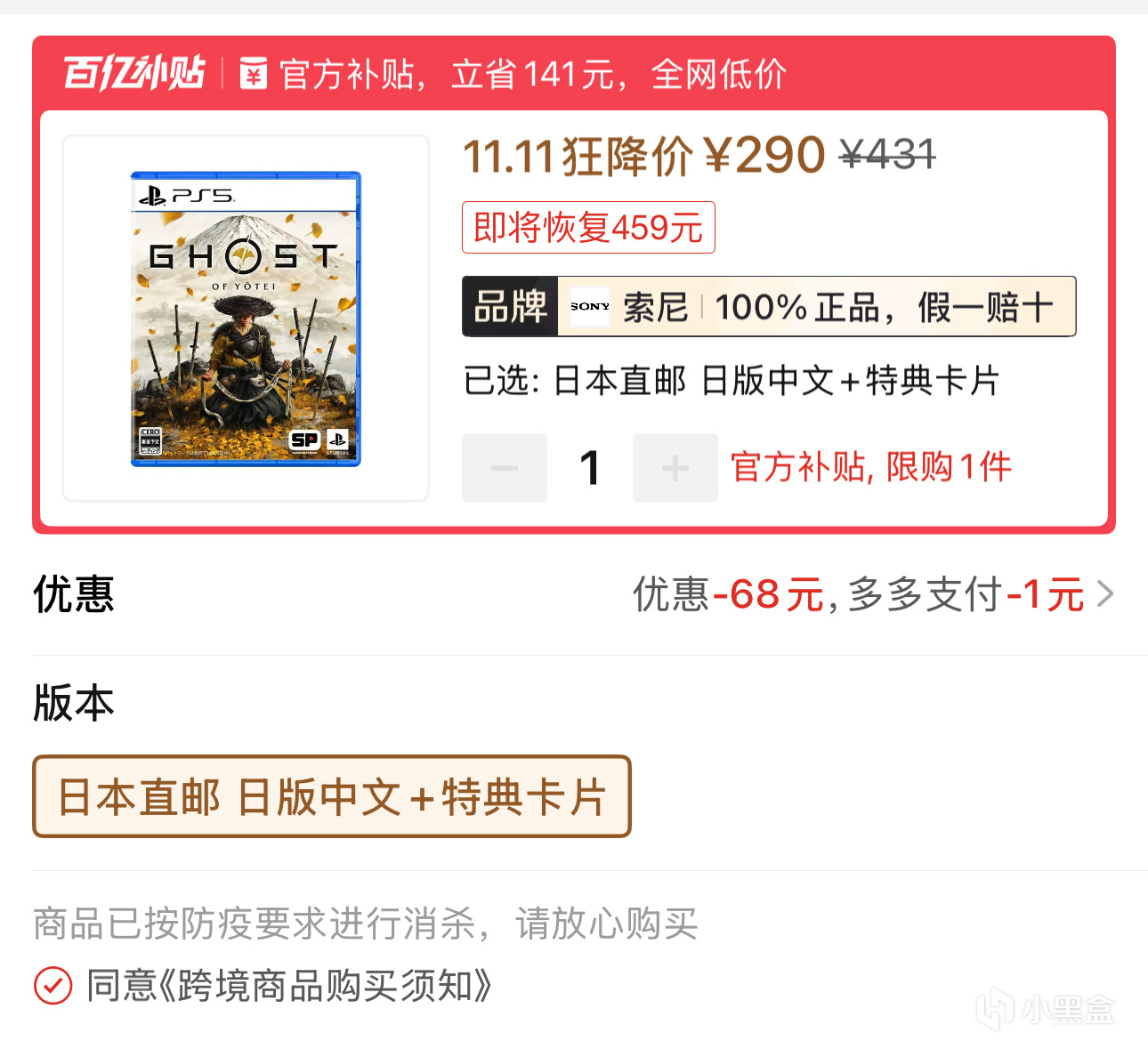Select 日本直邮 日版中文+特典卡片 version option
Image resolution: width=1148 pixels, height=1057 pixels.
(x=332, y=796)
